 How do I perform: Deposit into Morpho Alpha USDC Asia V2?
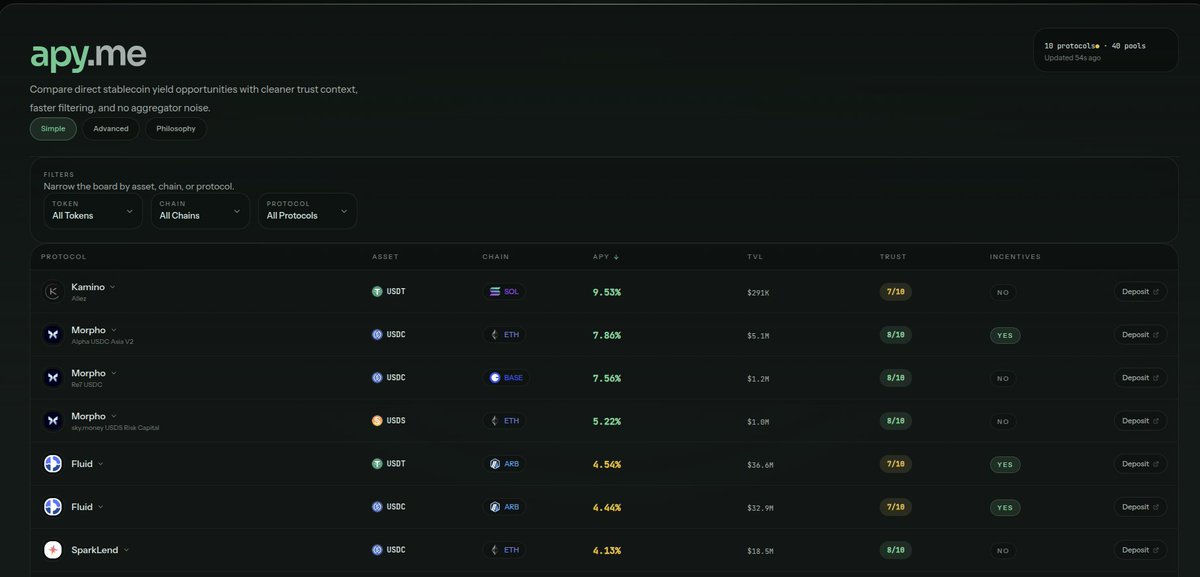pyautogui.click(x=1140, y=335)
